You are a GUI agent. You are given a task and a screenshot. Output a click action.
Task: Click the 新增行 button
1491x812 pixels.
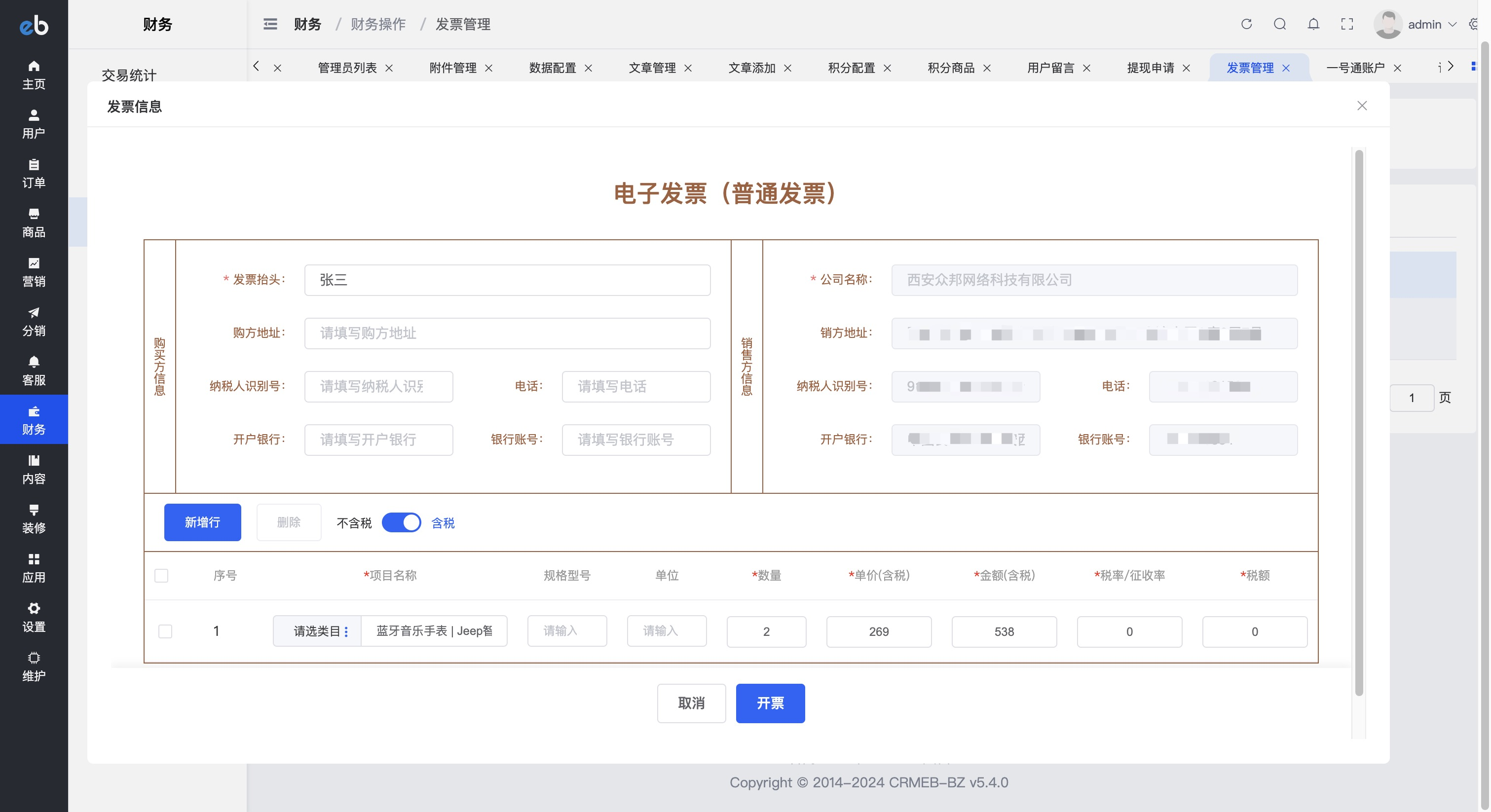click(202, 522)
